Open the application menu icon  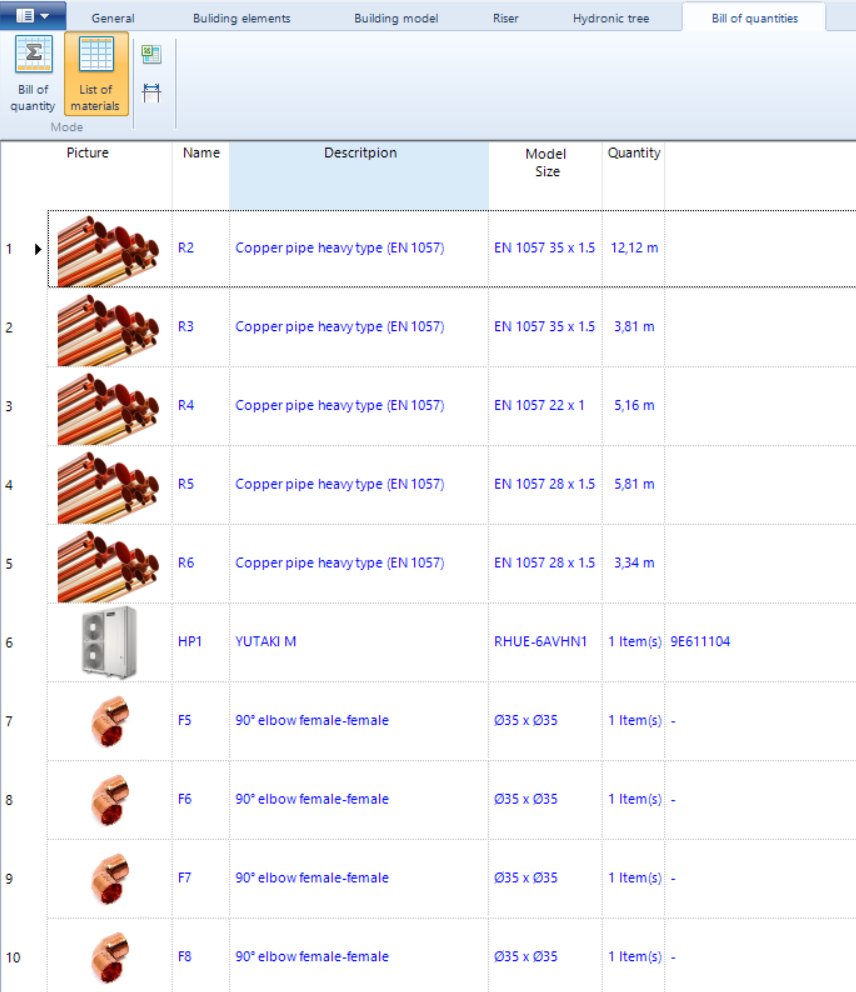25,14
